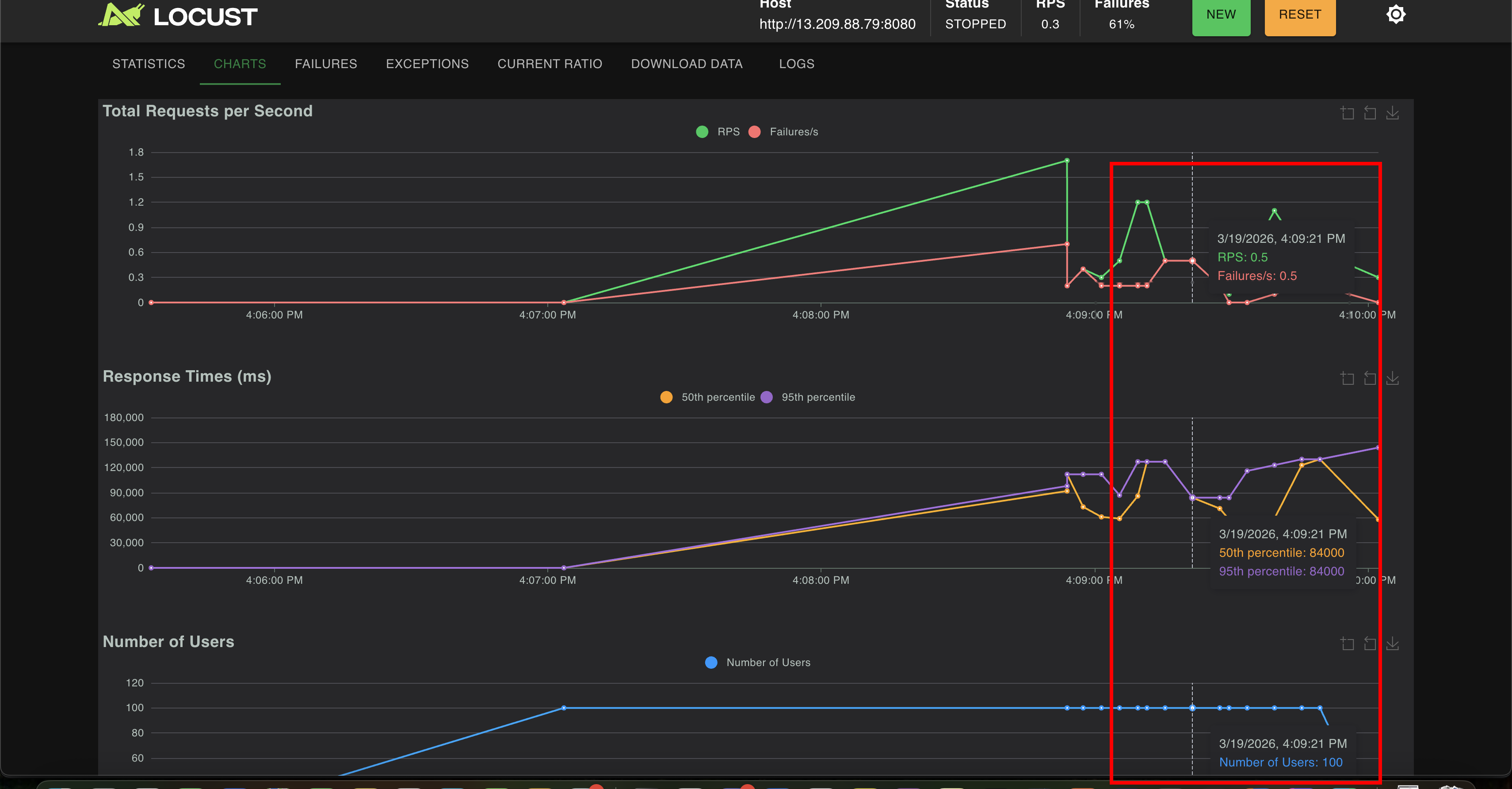This screenshot has width=1512, height=789.
Task: Switch to the Download Data tab
Action: click(687, 63)
